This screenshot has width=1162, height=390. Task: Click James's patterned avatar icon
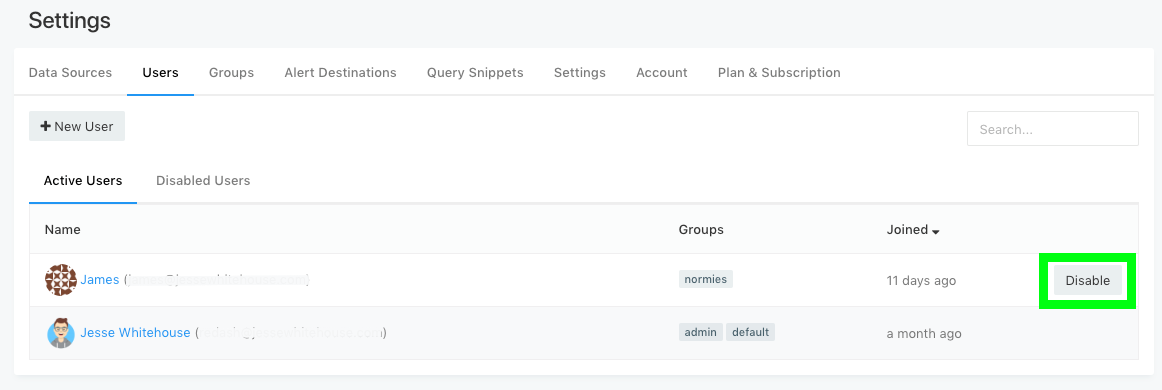click(61, 280)
